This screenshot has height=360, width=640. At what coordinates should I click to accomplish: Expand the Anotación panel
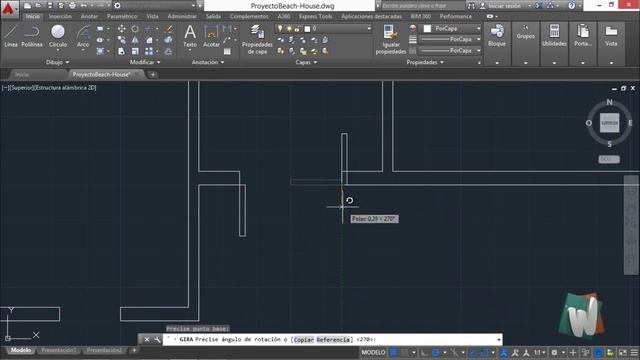coord(208,62)
